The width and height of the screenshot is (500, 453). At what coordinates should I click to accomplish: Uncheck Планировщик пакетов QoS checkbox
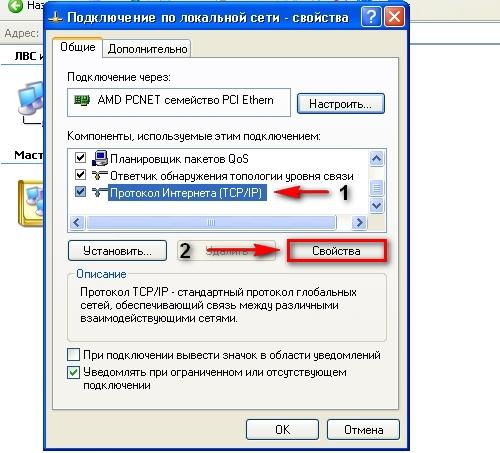(x=80, y=157)
